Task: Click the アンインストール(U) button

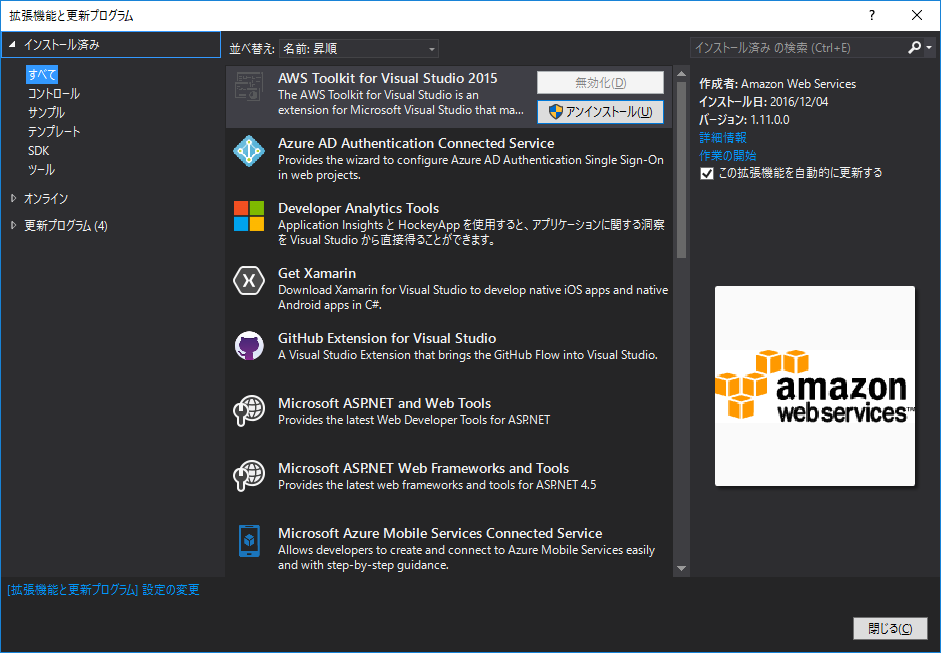Action: coord(600,112)
